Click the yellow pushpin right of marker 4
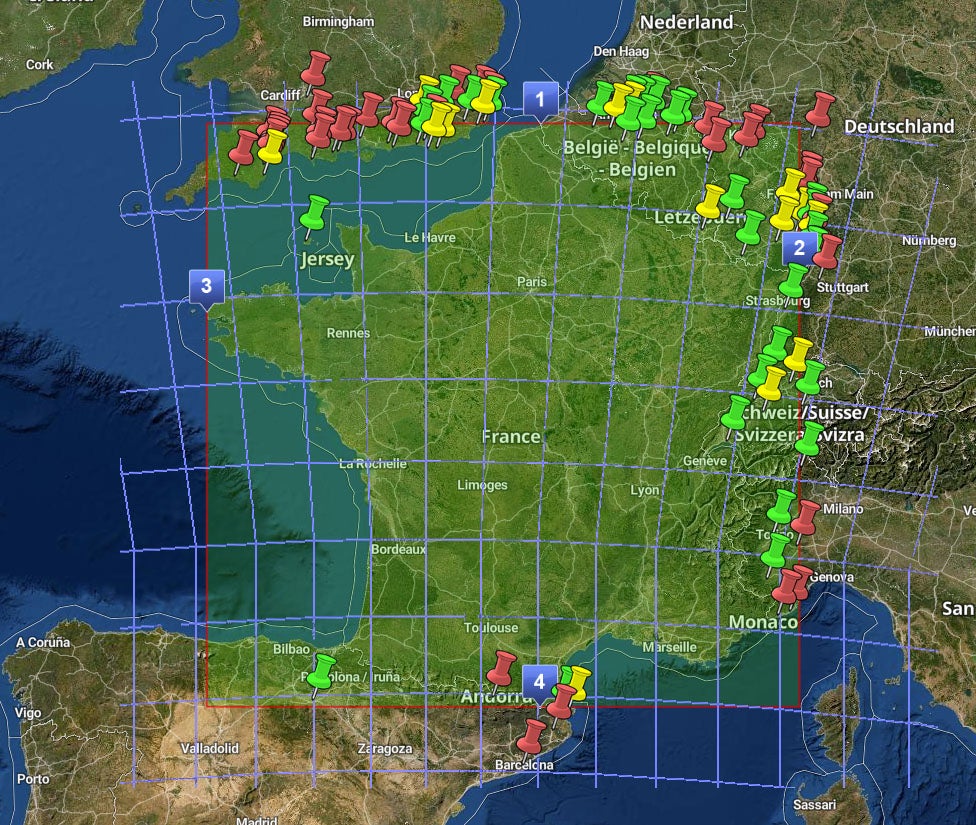Screen dimensions: 976x825 point(577,681)
